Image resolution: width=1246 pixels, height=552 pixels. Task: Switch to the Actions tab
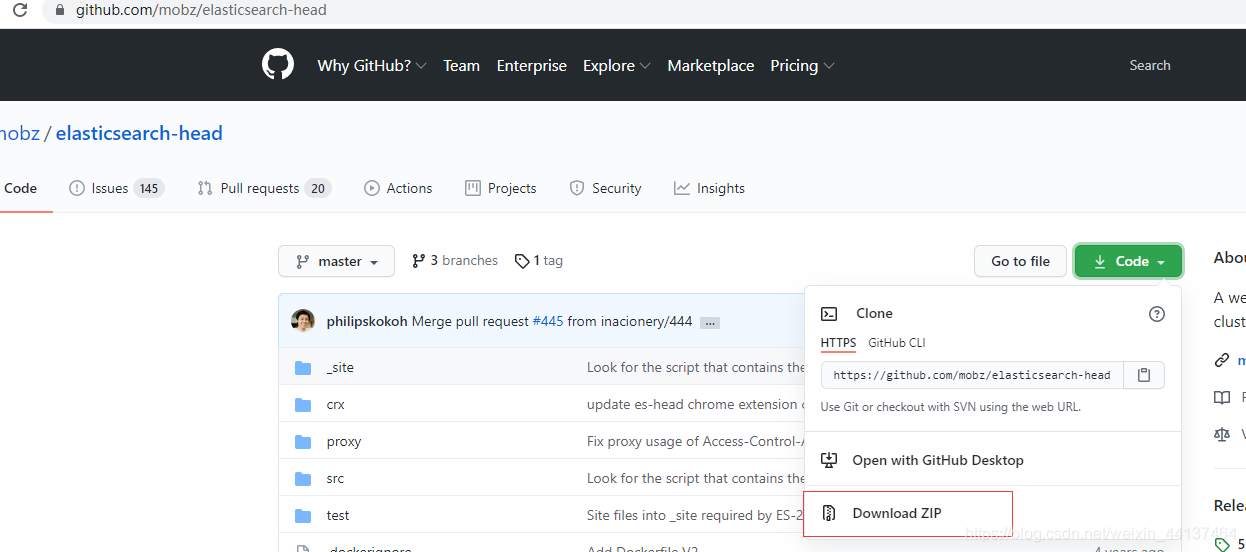pyautogui.click(x=398, y=188)
